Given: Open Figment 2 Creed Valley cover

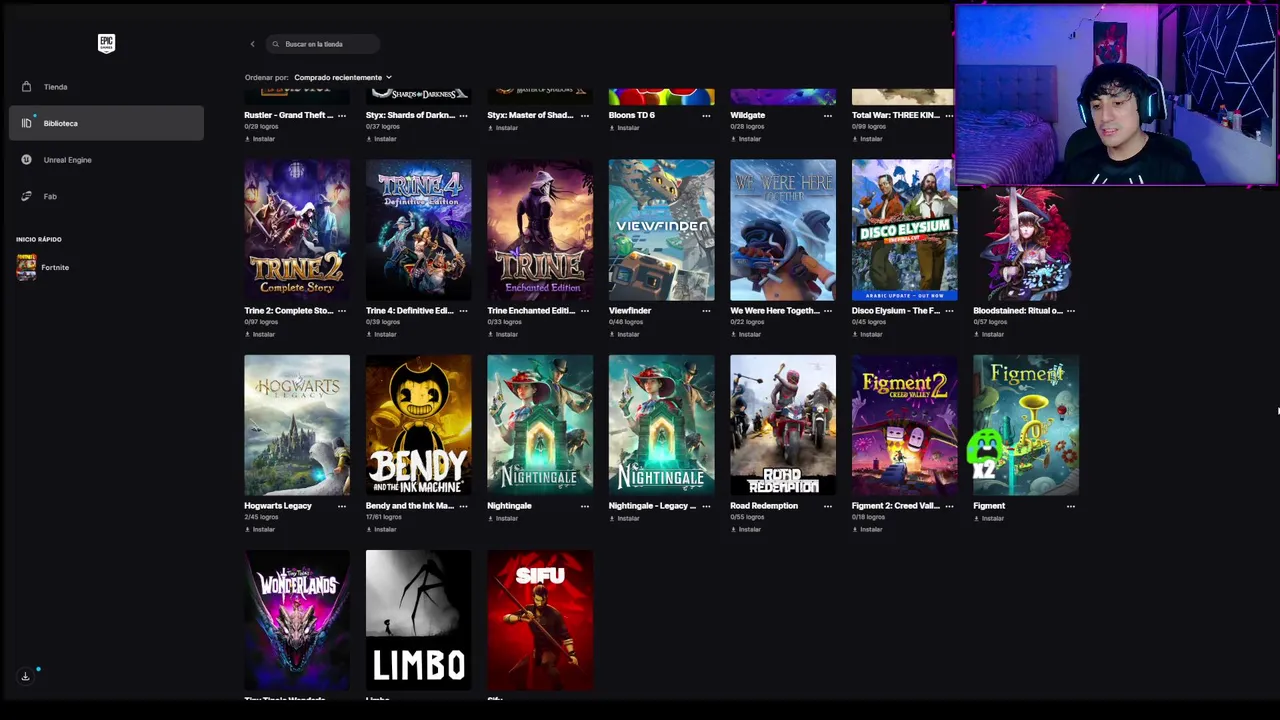Looking at the screenshot, I should point(904,425).
